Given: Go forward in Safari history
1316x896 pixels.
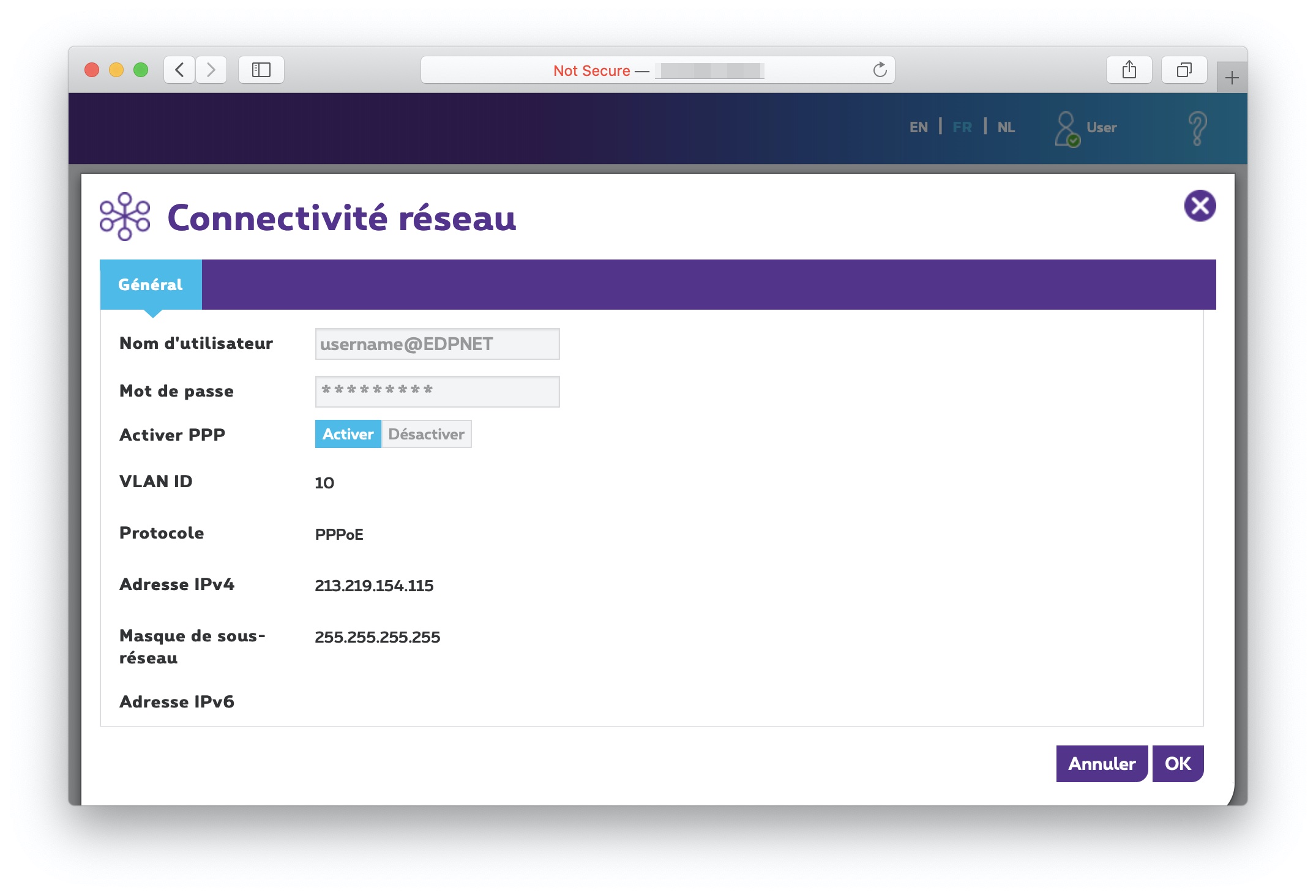Looking at the screenshot, I should 211,70.
